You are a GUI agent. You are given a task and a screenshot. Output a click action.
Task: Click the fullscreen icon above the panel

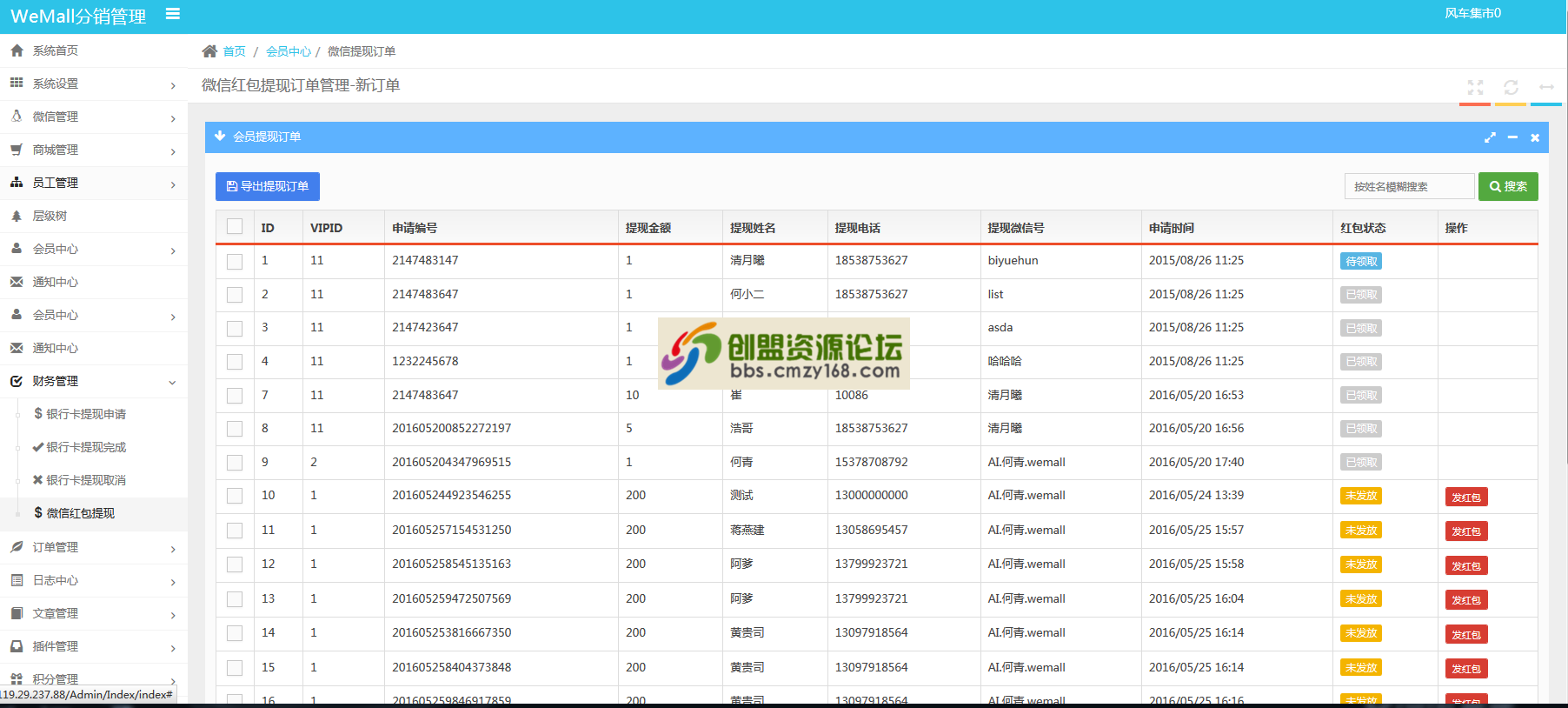(1475, 87)
